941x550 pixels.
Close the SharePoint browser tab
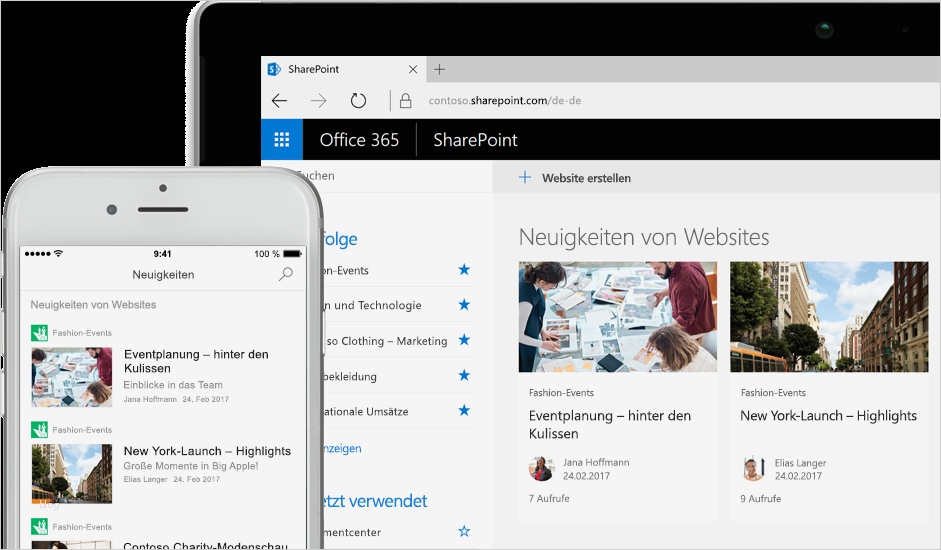(x=413, y=69)
